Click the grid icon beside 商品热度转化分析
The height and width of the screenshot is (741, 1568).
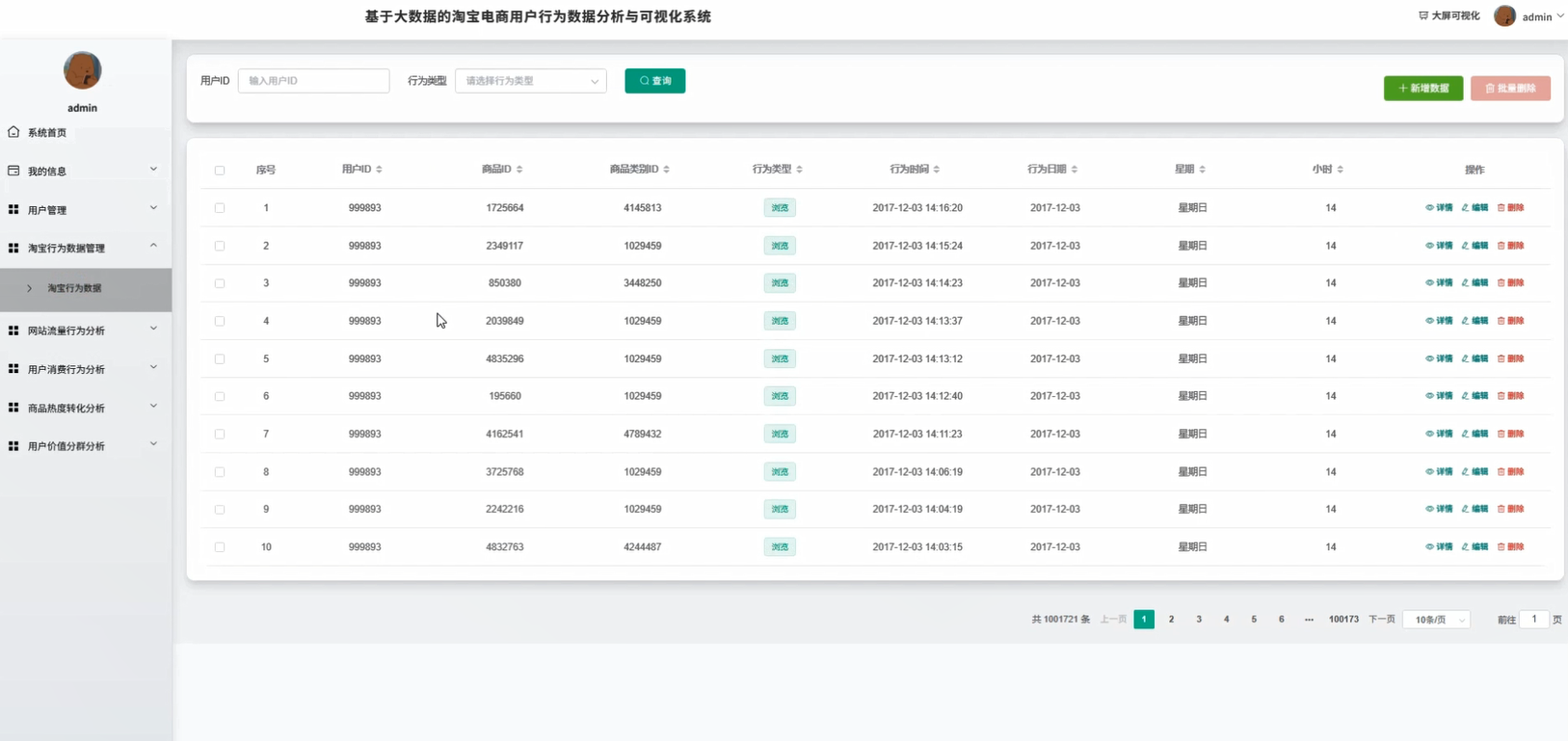(13, 408)
